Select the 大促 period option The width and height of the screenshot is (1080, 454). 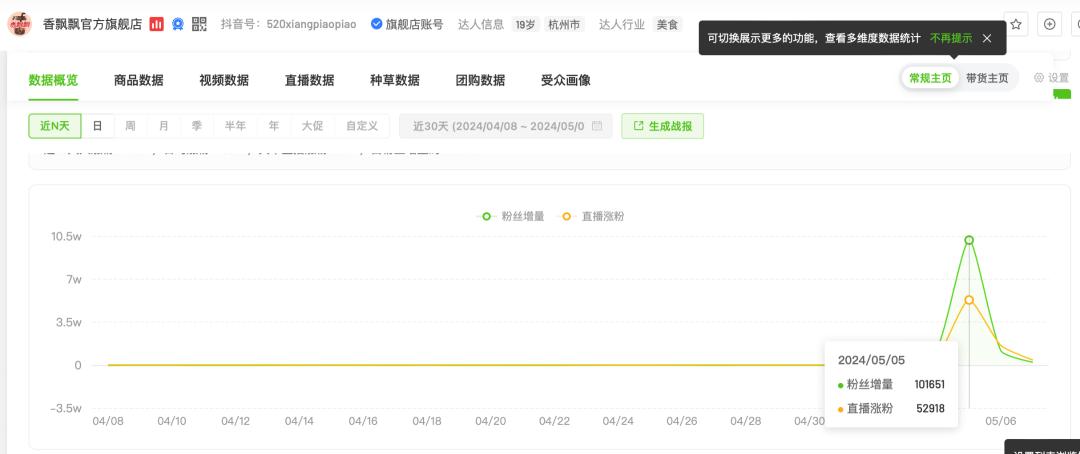point(312,126)
